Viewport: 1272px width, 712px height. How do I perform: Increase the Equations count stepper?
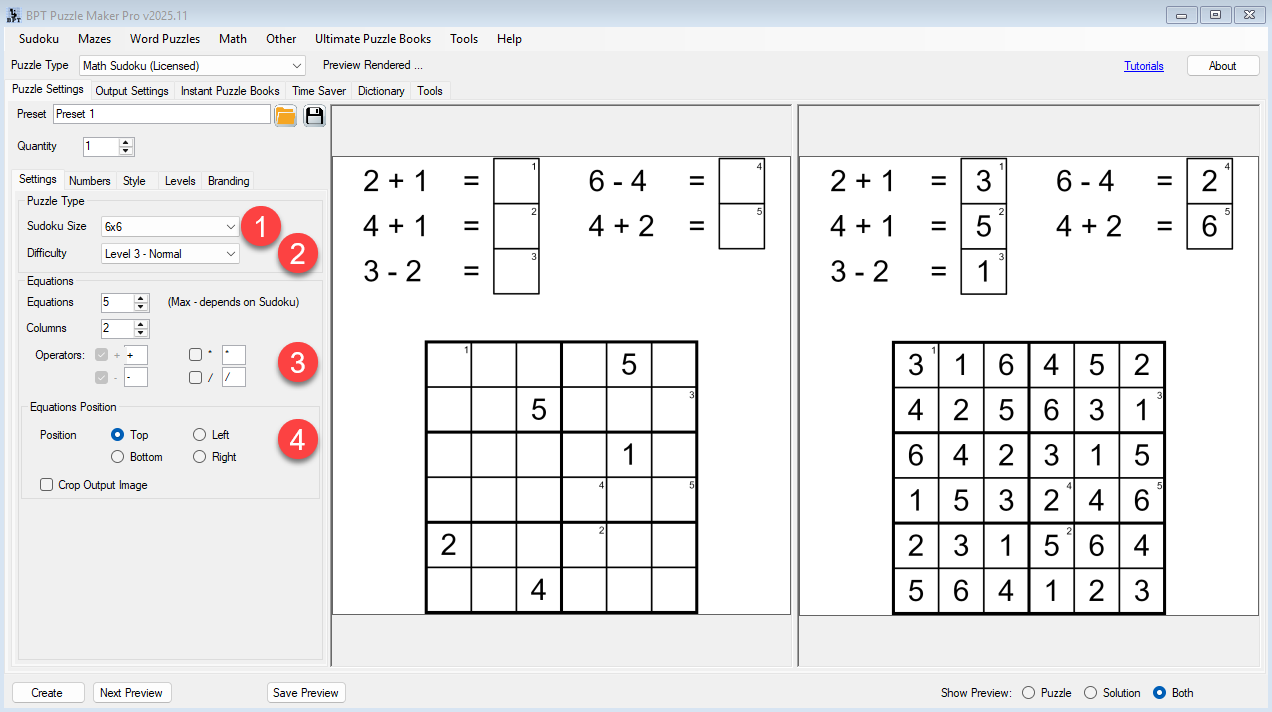coord(140,297)
